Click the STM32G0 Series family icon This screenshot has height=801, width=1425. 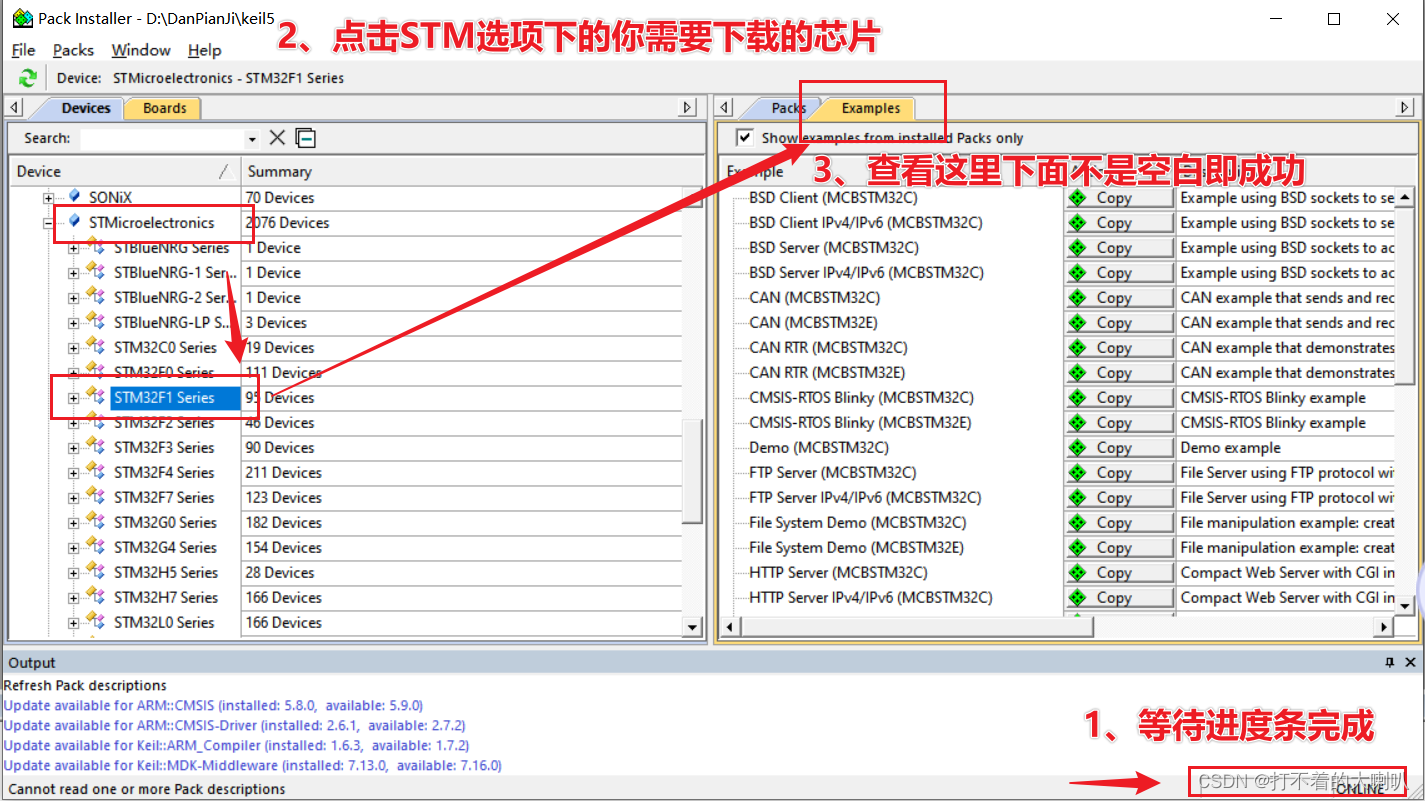[96, 521]
